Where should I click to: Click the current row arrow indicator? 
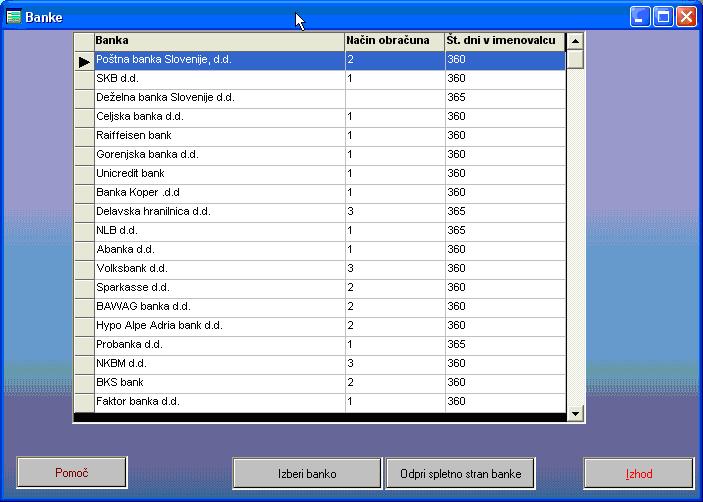84,61
